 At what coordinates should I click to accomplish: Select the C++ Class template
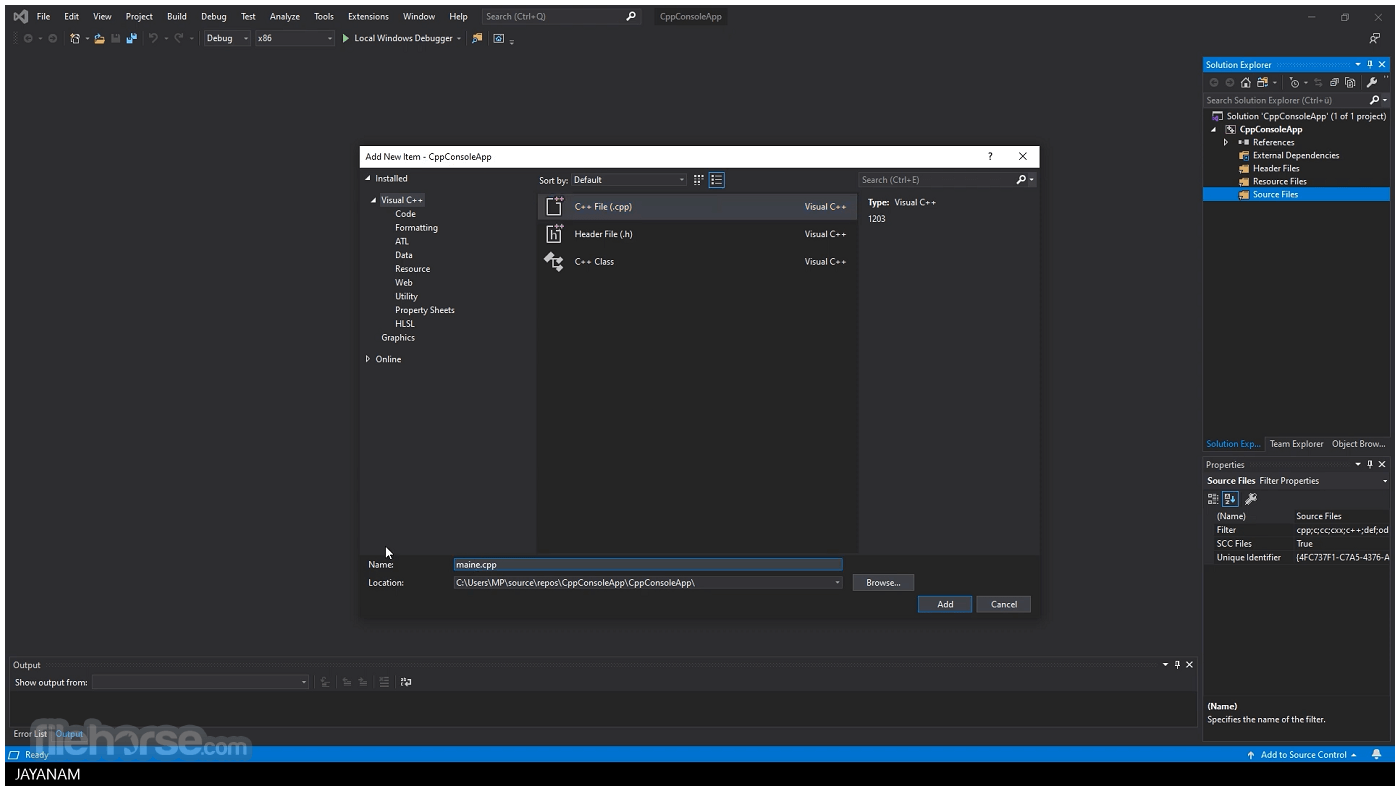click(697, 262)
